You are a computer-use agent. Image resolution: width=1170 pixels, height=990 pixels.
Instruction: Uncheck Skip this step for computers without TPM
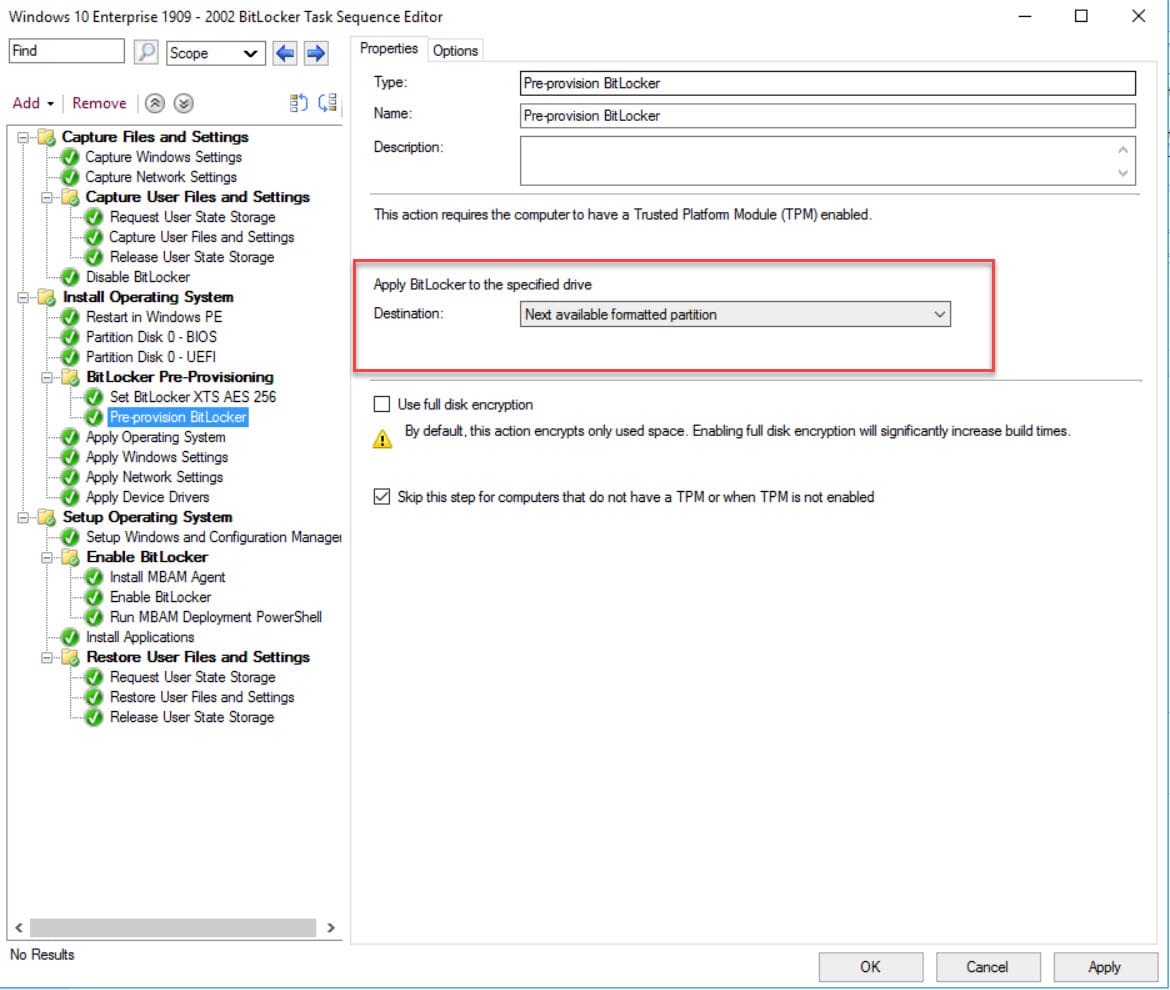coord(382,497)
